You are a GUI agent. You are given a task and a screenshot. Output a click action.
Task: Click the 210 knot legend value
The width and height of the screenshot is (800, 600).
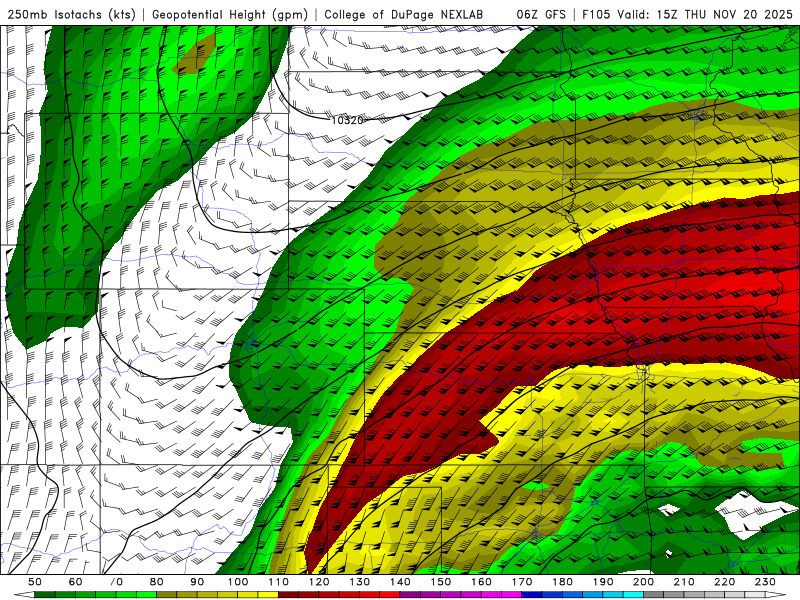(684, 582)
